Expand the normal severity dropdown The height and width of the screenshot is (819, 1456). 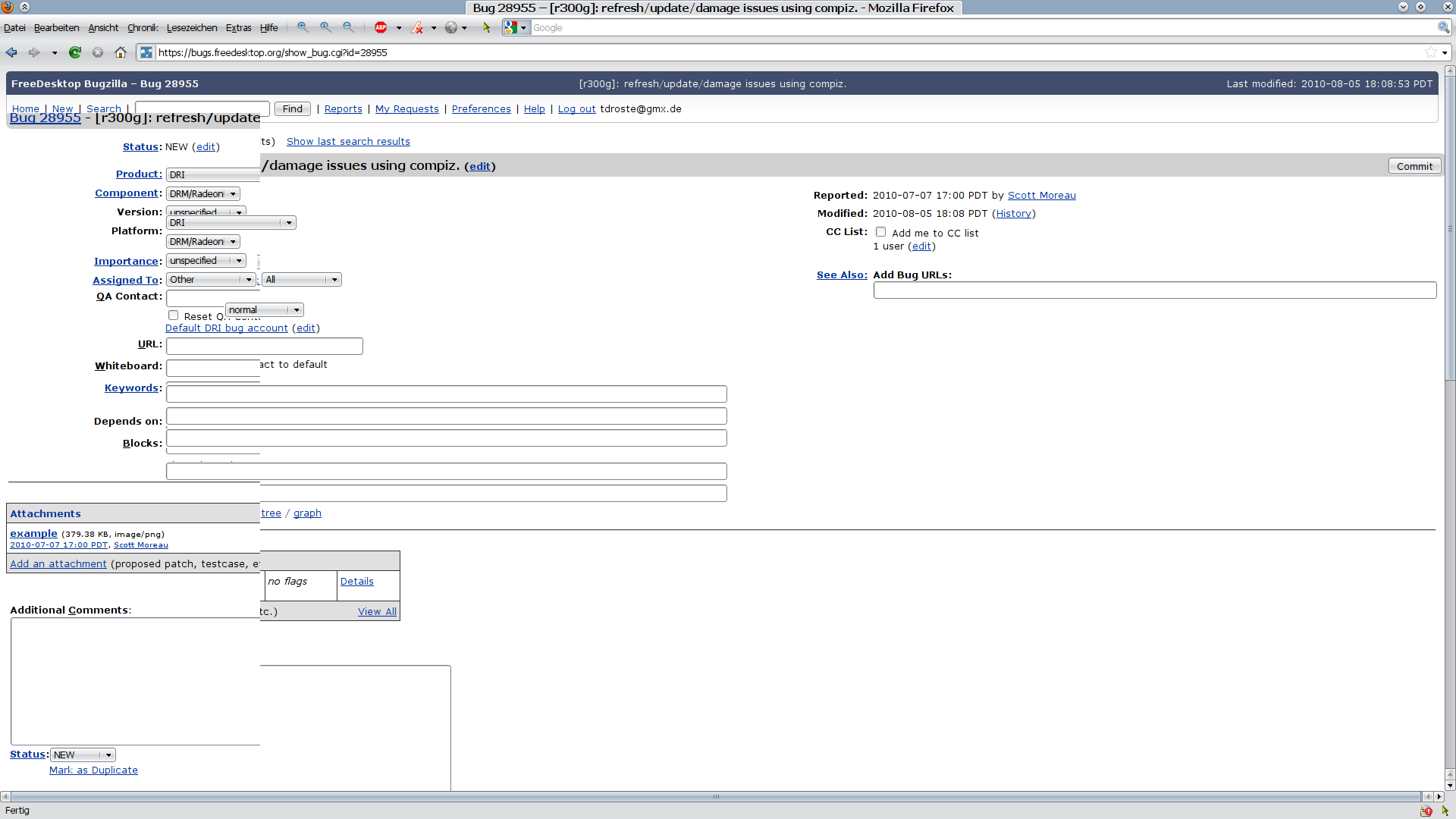tap(265, 310)
